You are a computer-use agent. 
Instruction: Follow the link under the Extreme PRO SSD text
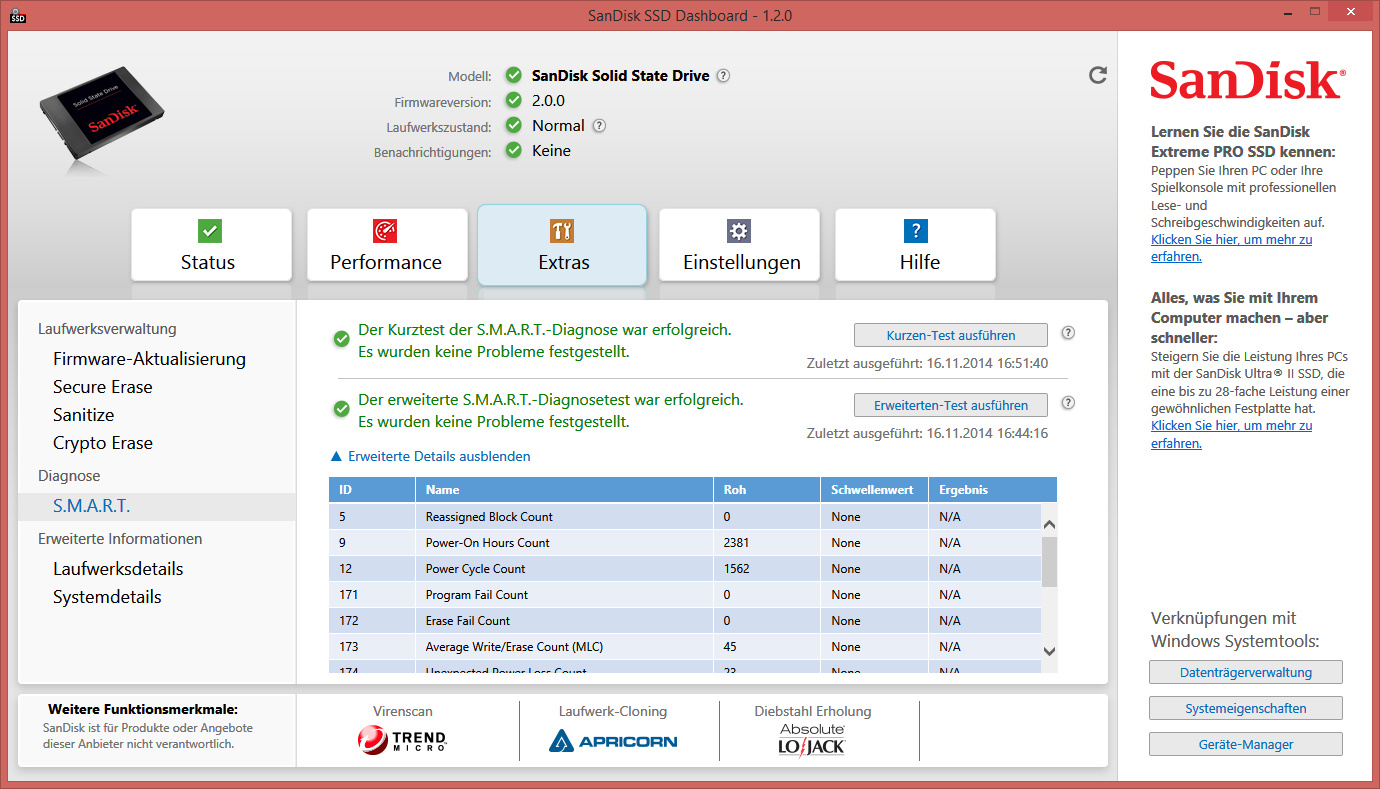coord(1231,248)
